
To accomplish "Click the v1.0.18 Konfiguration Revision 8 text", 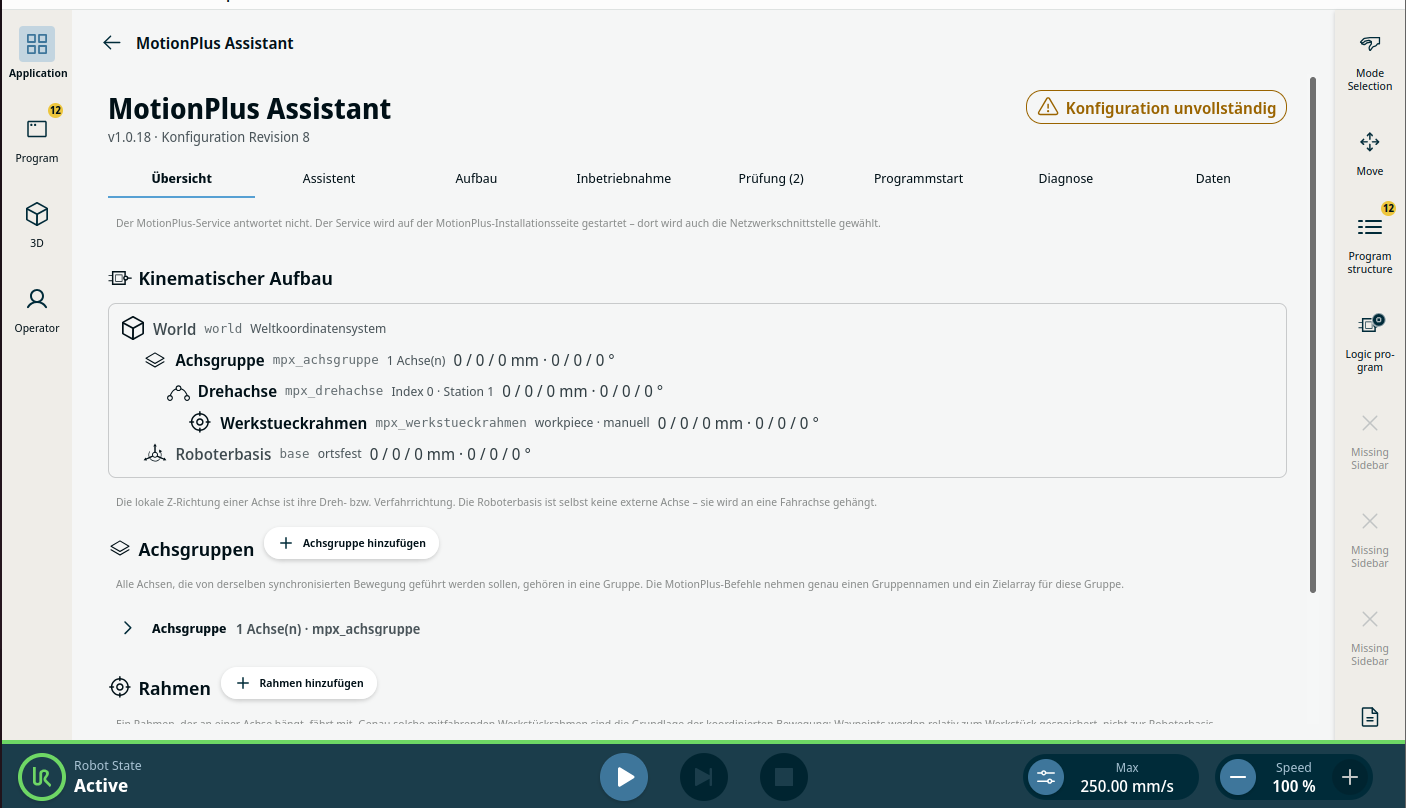I will (x=209, y=137).
